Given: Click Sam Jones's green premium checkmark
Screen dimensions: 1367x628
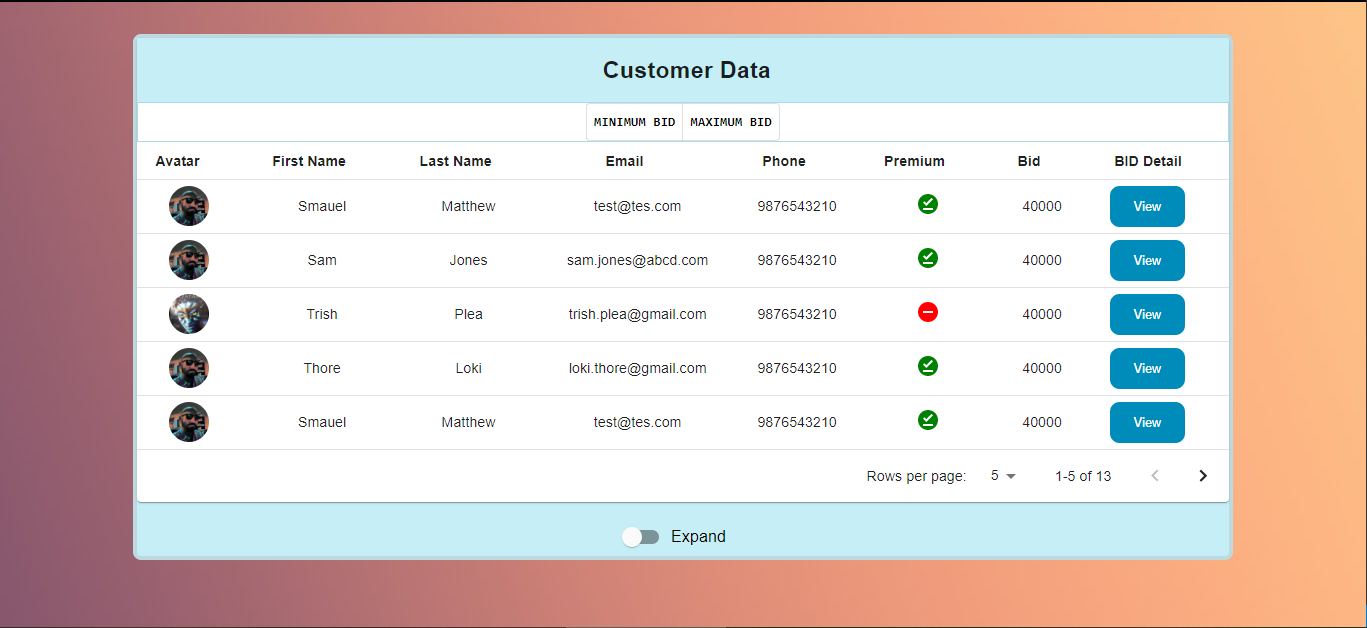Looking at the screenshot, I should (x=927, y=258).
